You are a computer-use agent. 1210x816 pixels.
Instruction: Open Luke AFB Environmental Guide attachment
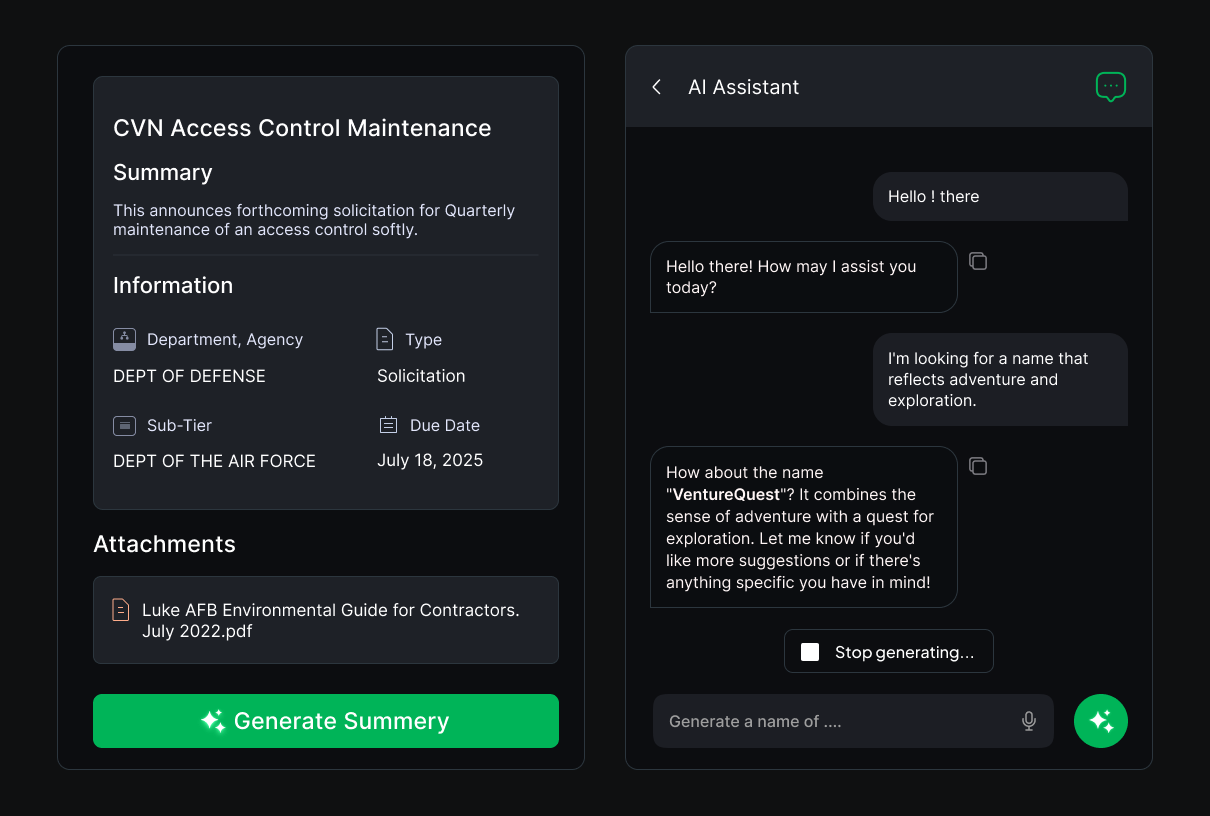tap(326, 620)
